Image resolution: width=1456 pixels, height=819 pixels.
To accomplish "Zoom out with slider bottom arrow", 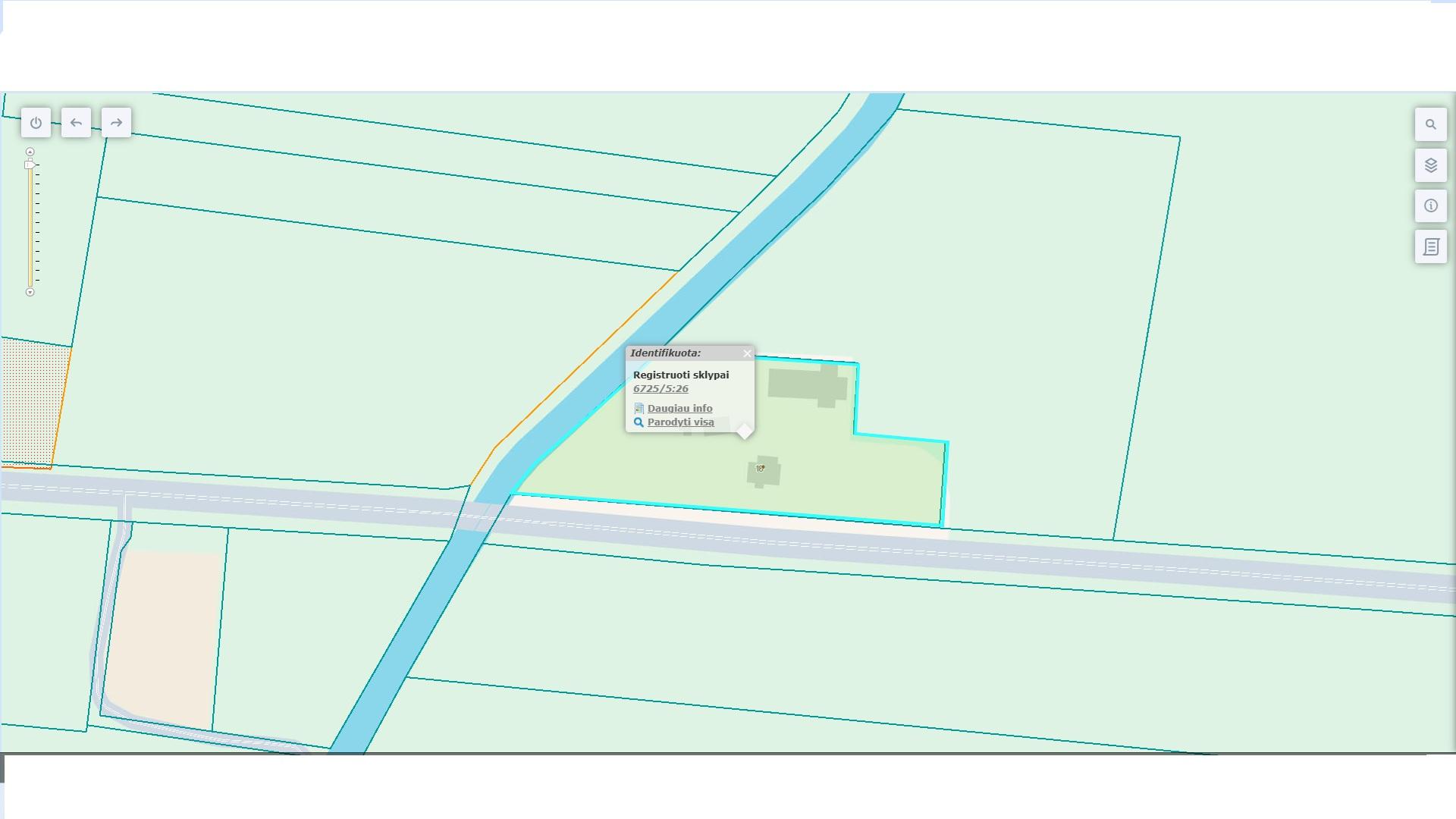I will click(30, 292).
